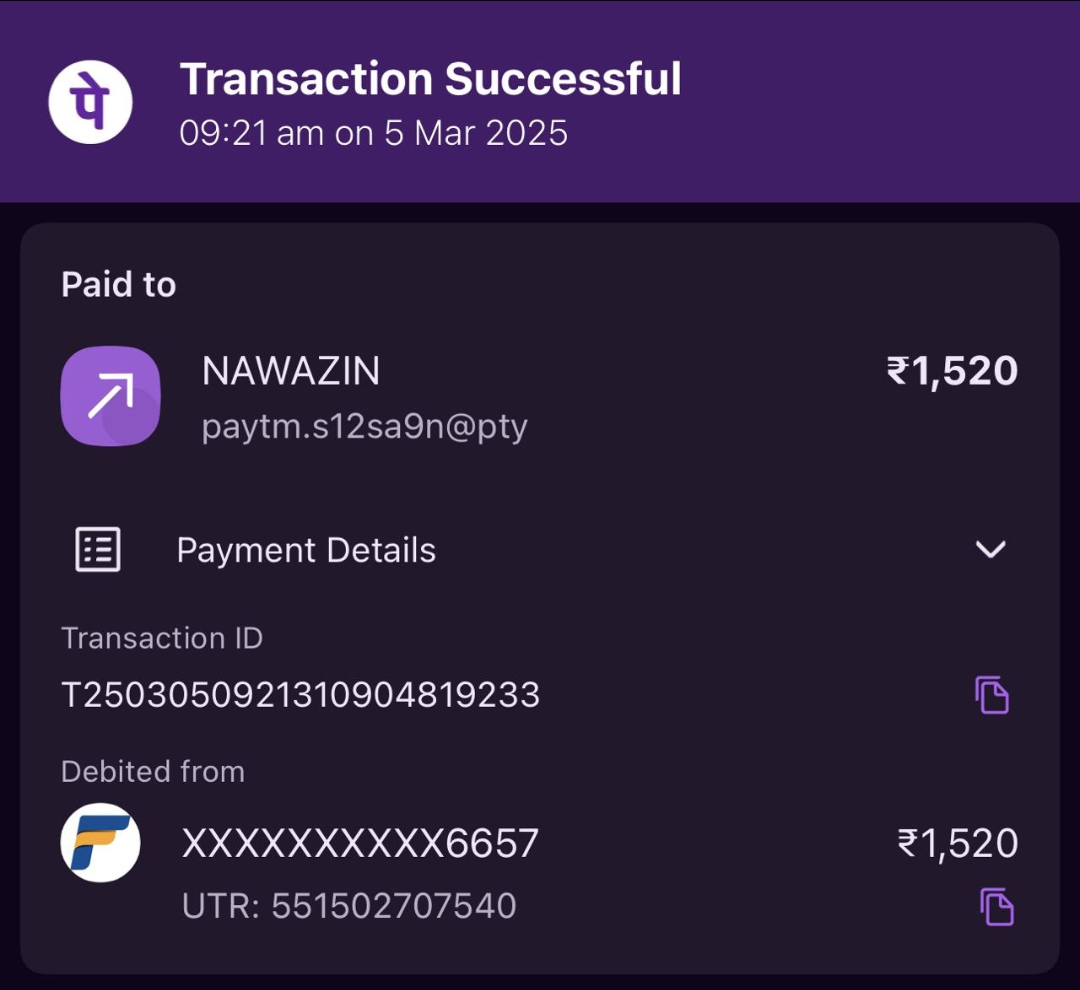This screenshot has height=990, width=1080.
Task: Select recipient name NAWAZIN
Action: (x=291, y=372)
